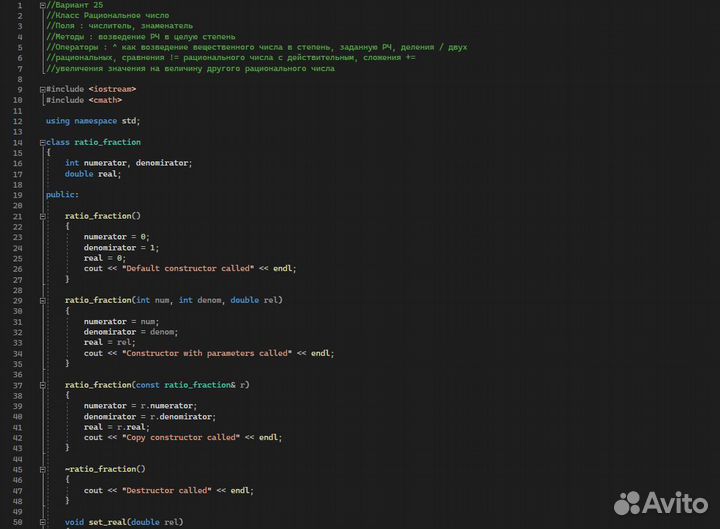This screenshot has height=529, width=720.
Task: Click the 'Вариант 25' comment line
Action: point(79,5)
